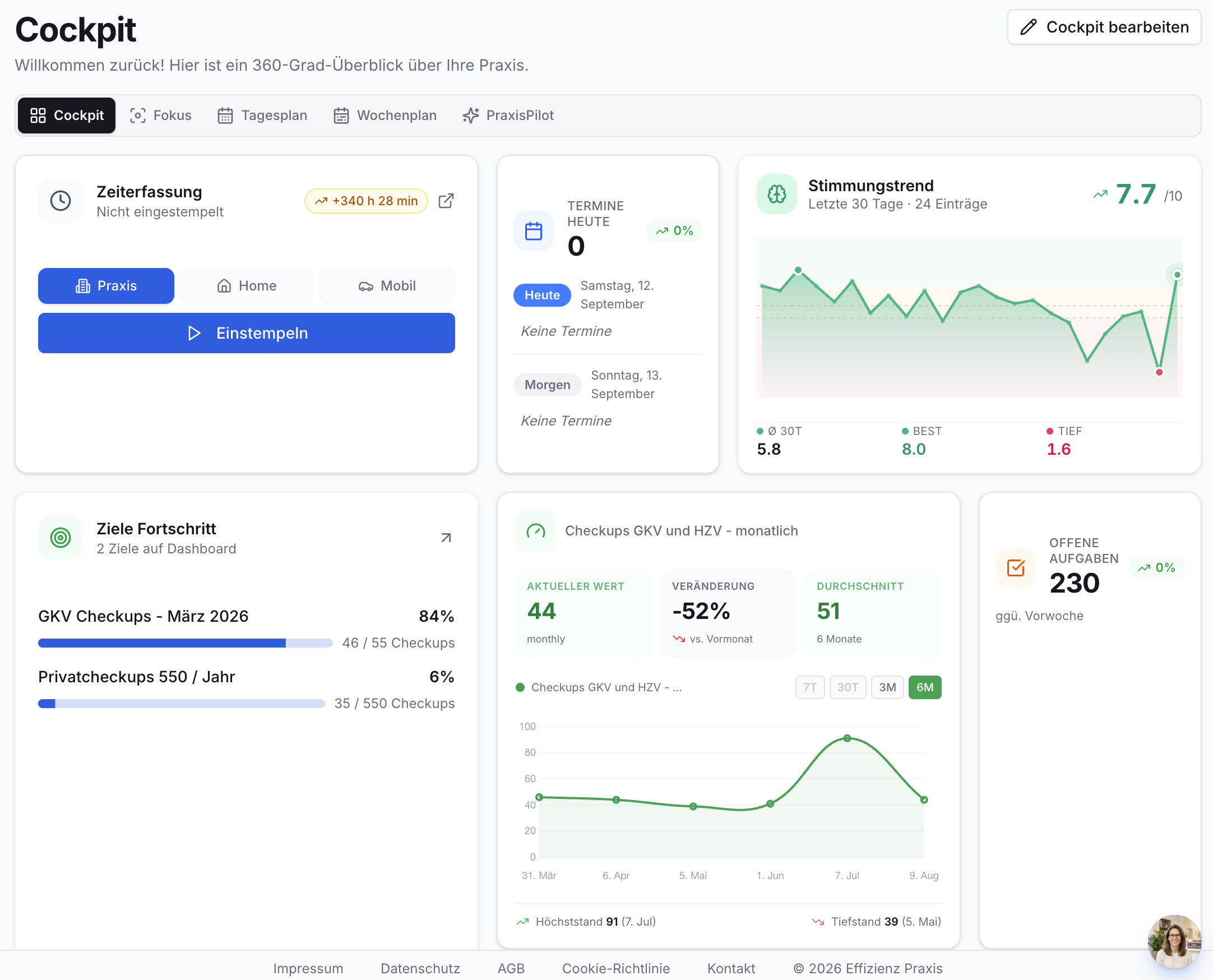Click the GKV Checkups progress bar
Screen dimensions: 1213x980
(x=185, y=643)
